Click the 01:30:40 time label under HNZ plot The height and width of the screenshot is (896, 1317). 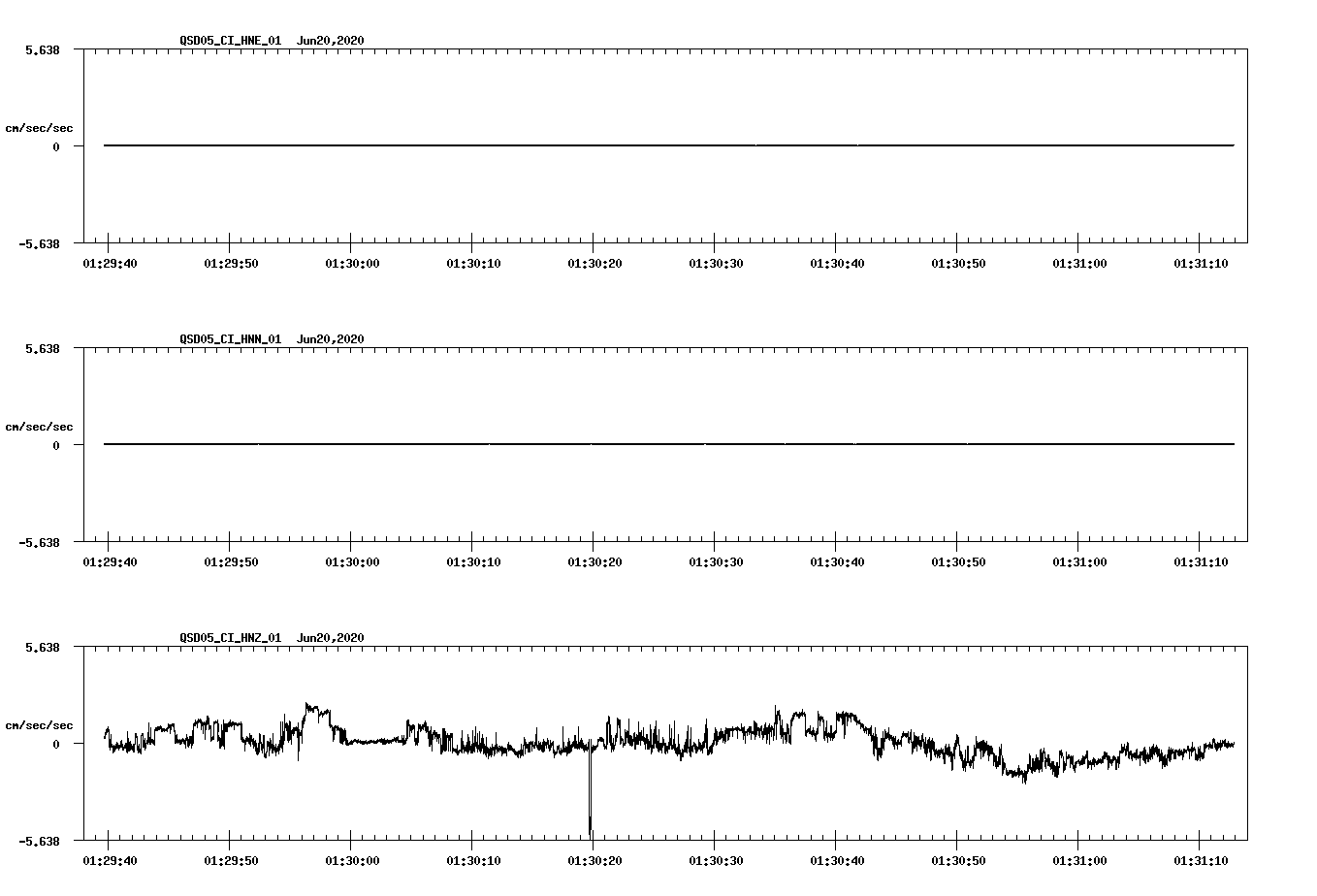(836, 860)
